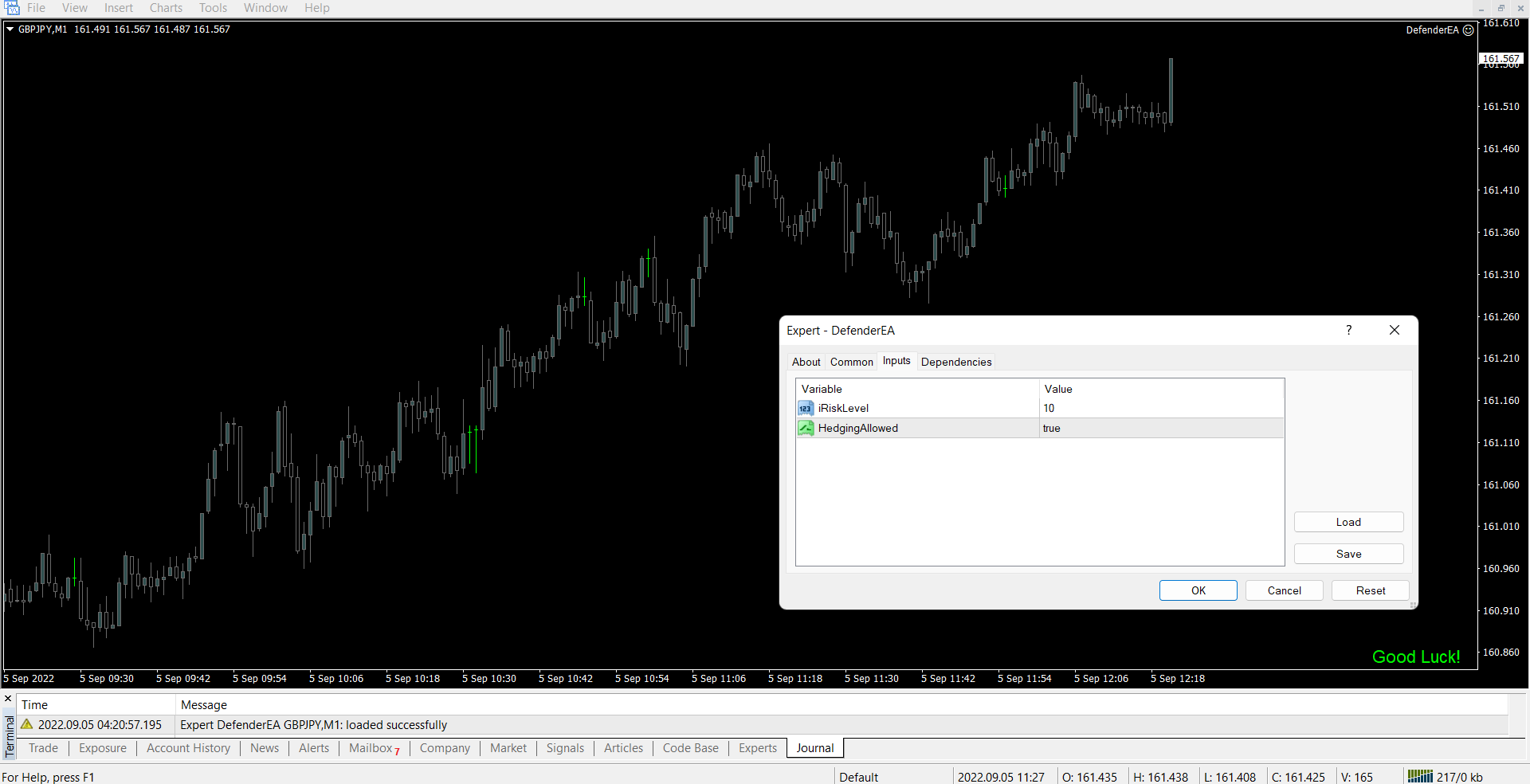Click the MetaTrader application icon

(11, 8)
